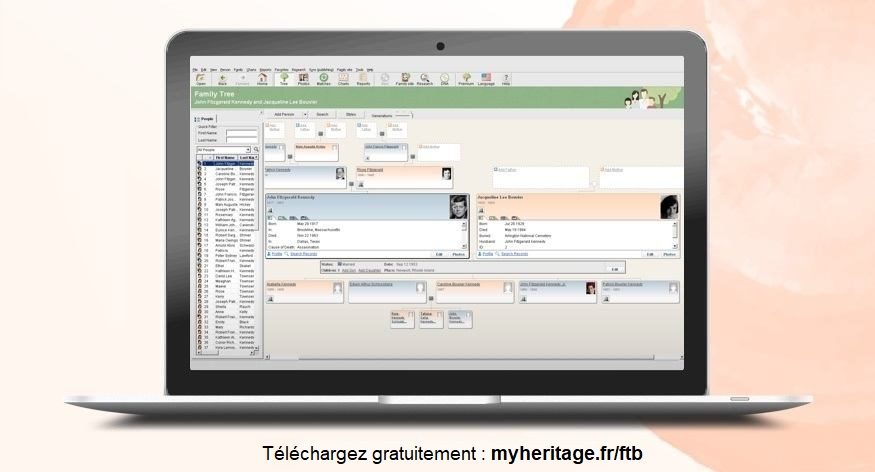
Task: Click the family connector icon below Caroline's card
Action: 431,298
